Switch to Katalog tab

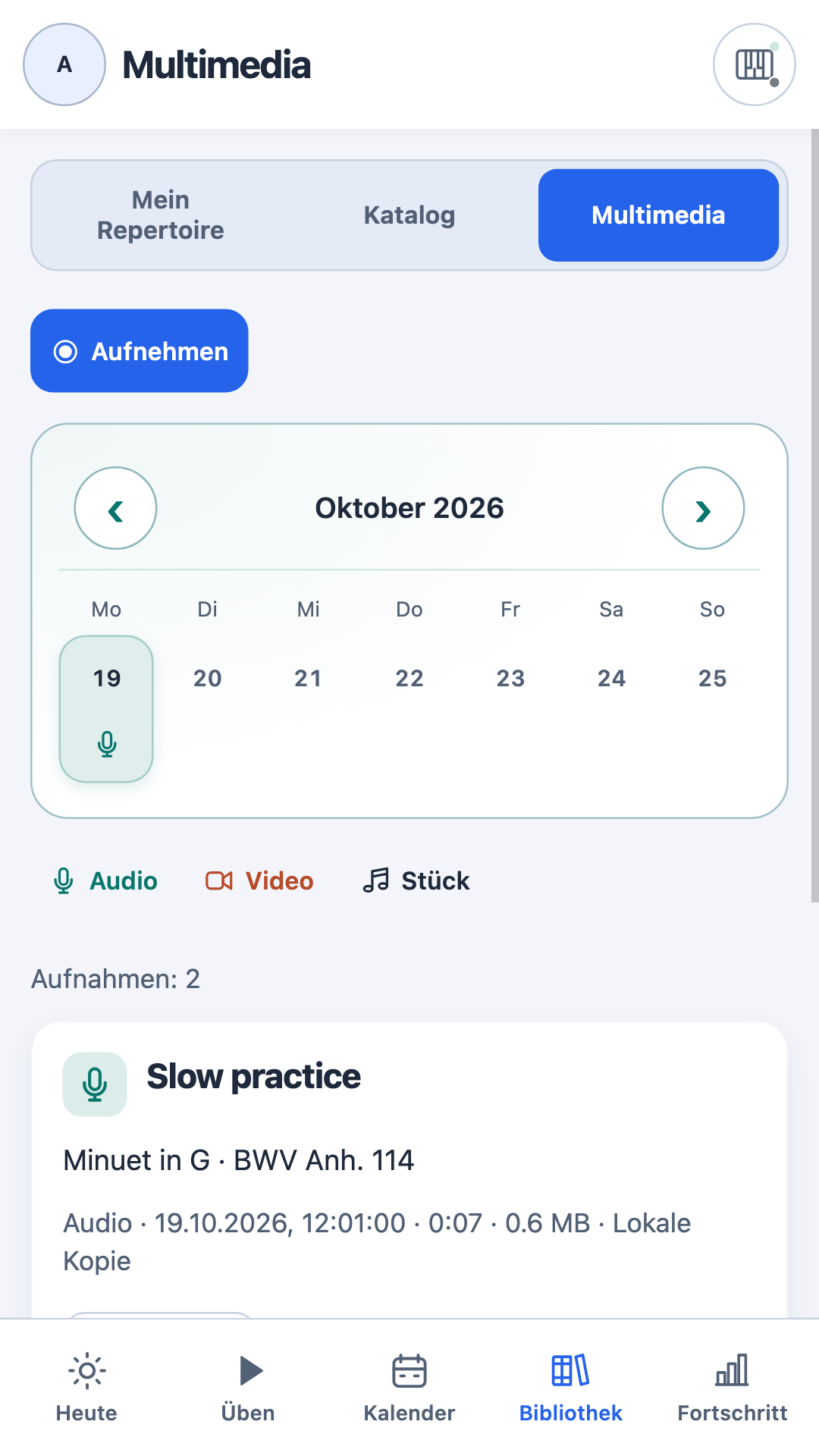coord(409,215)
